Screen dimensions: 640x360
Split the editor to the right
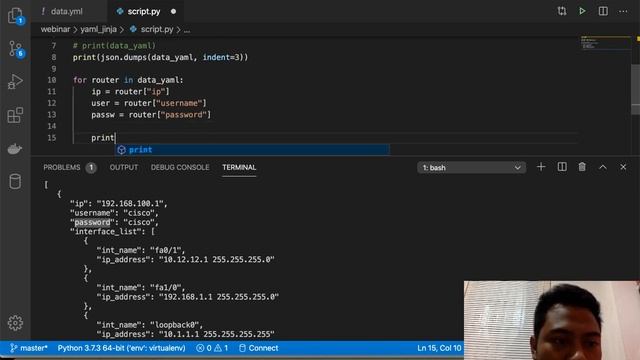pos(603,11)
